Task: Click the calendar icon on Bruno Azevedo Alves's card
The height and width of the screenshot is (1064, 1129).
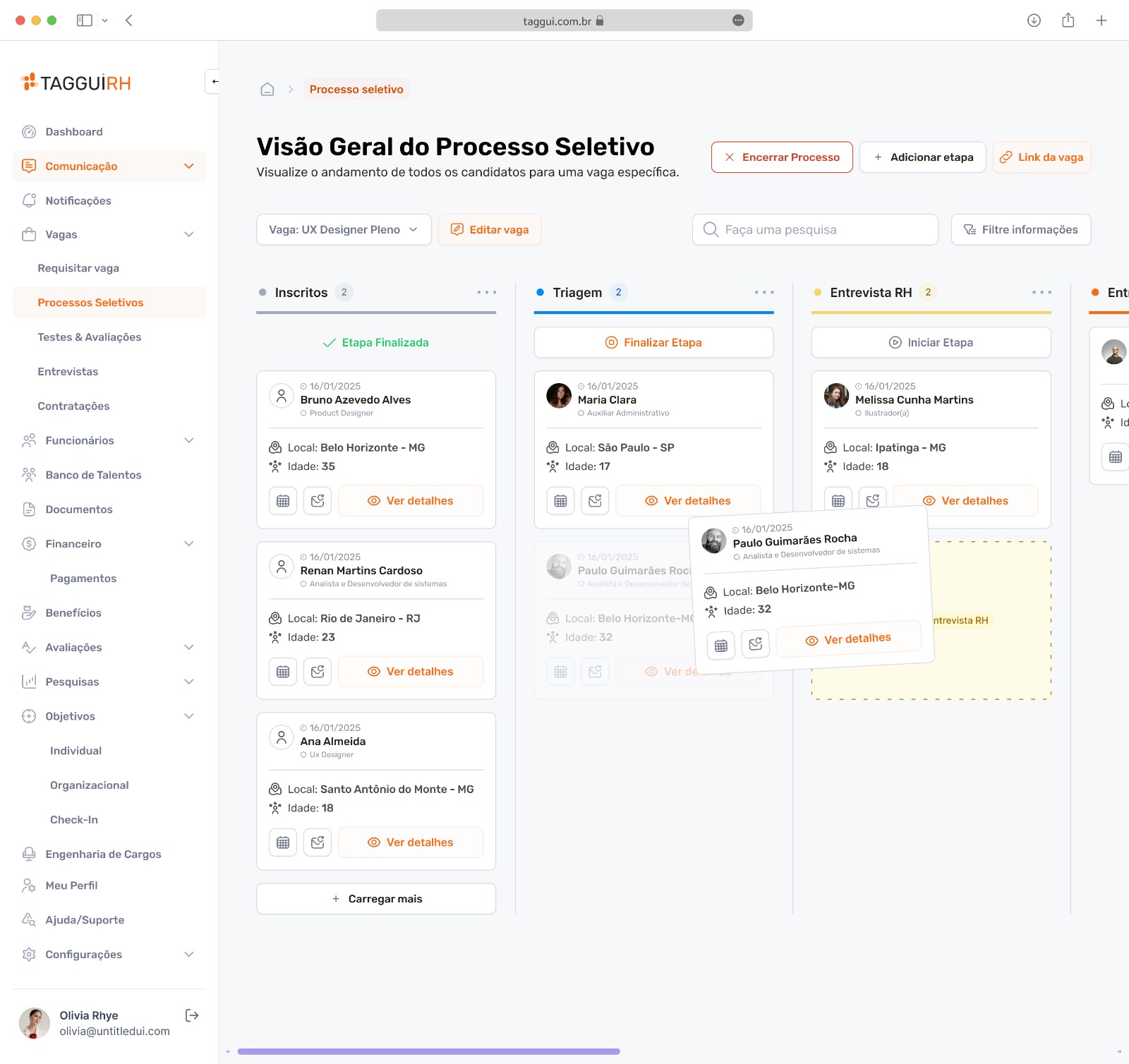Action: (x=282, y=500)
